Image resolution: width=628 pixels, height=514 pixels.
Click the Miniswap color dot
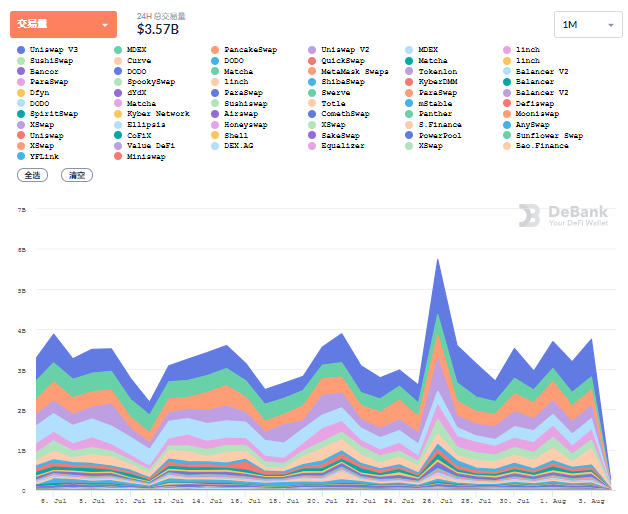(118, 156)
